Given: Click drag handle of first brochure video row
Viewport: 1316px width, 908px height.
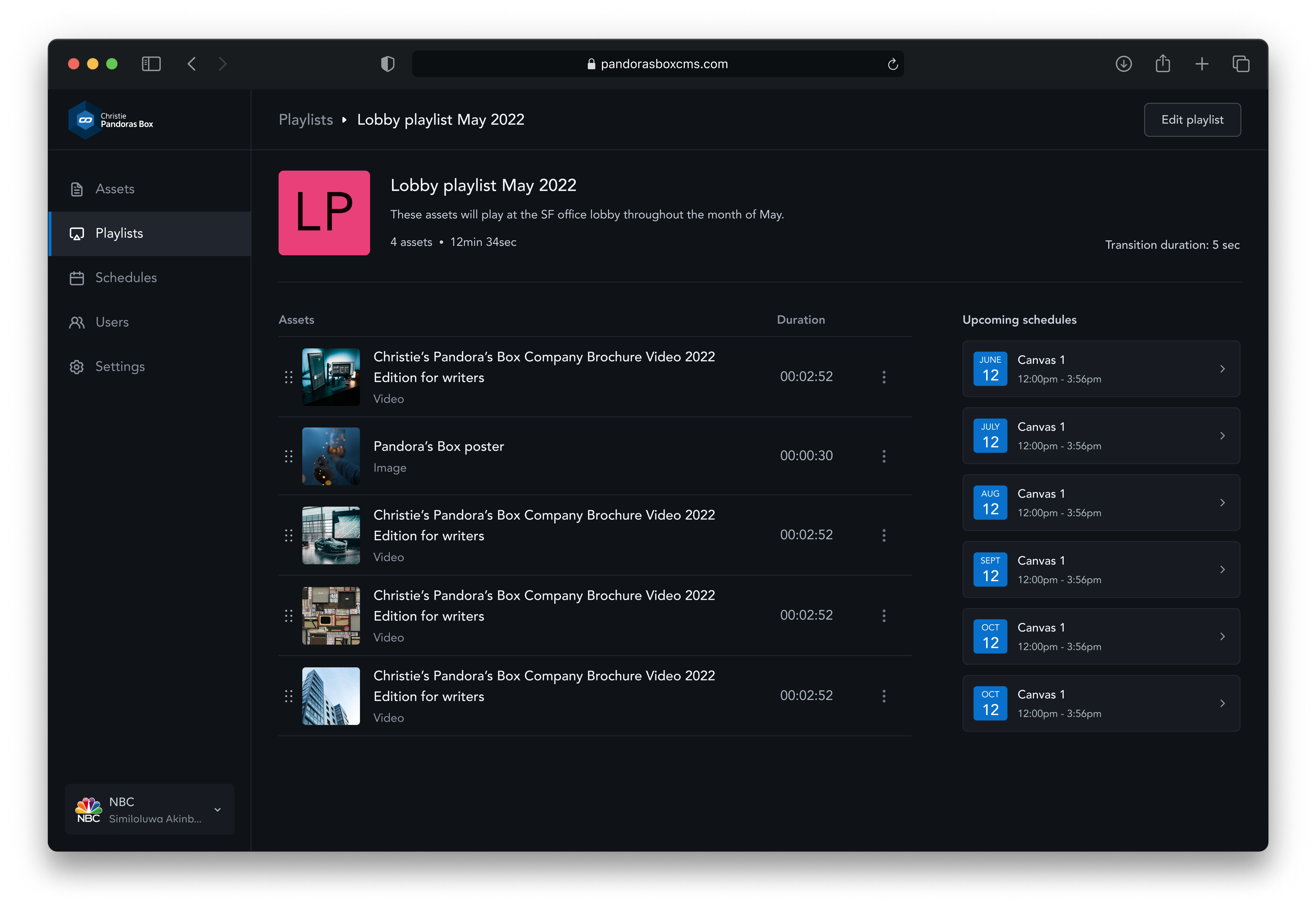Looking at the screenshot, I should 288,377.
